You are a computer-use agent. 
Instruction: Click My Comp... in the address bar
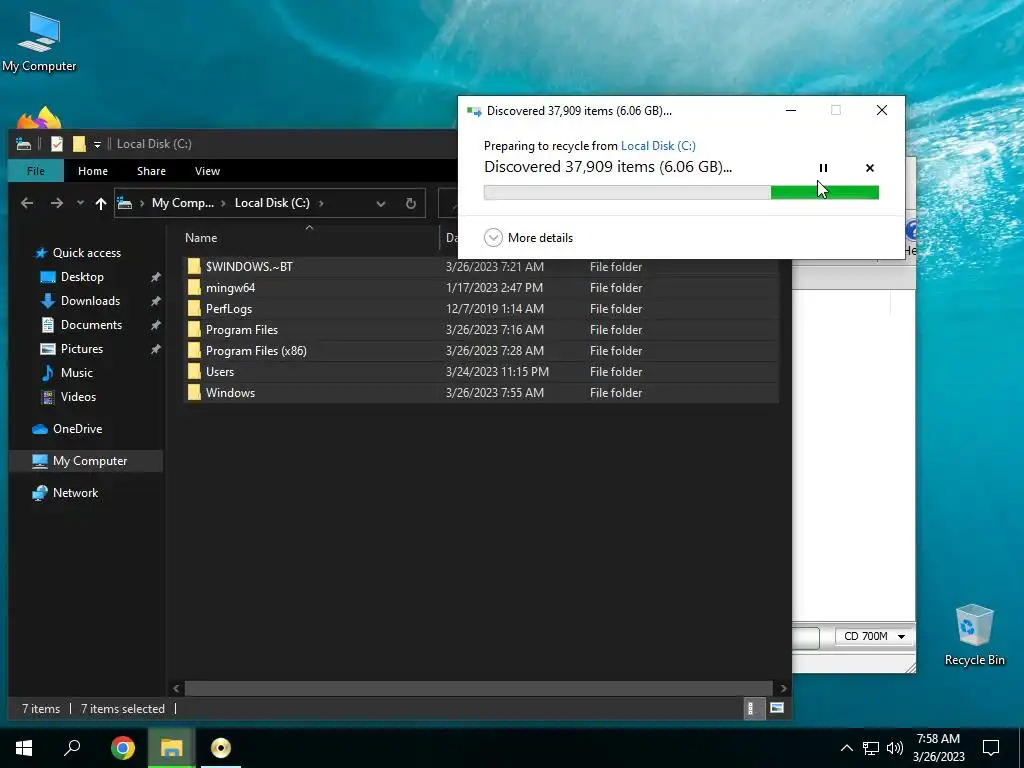183,203
